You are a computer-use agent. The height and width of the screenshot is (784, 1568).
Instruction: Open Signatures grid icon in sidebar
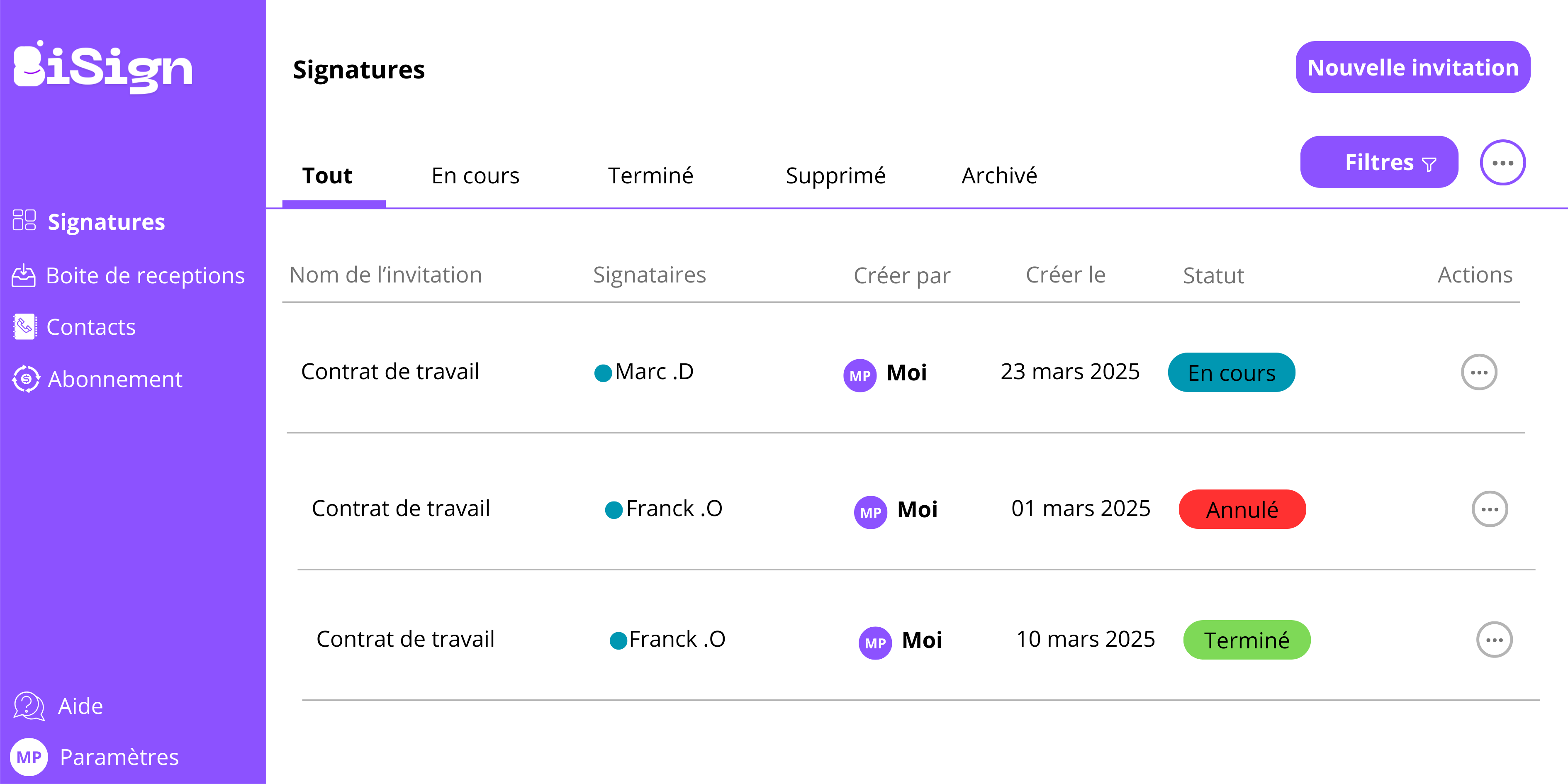point(24,220)
